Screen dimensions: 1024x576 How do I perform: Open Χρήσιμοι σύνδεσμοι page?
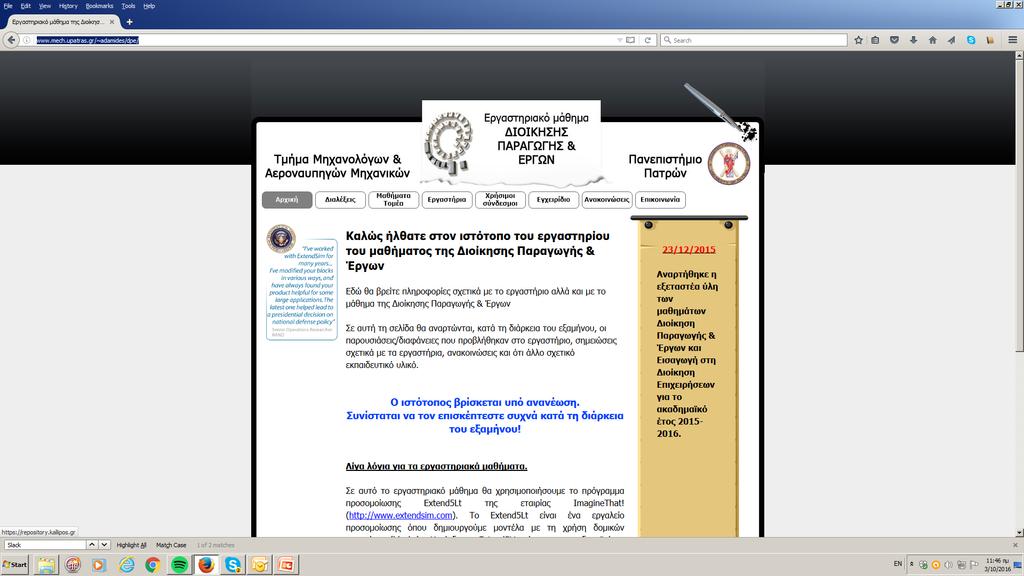[500, 200]
